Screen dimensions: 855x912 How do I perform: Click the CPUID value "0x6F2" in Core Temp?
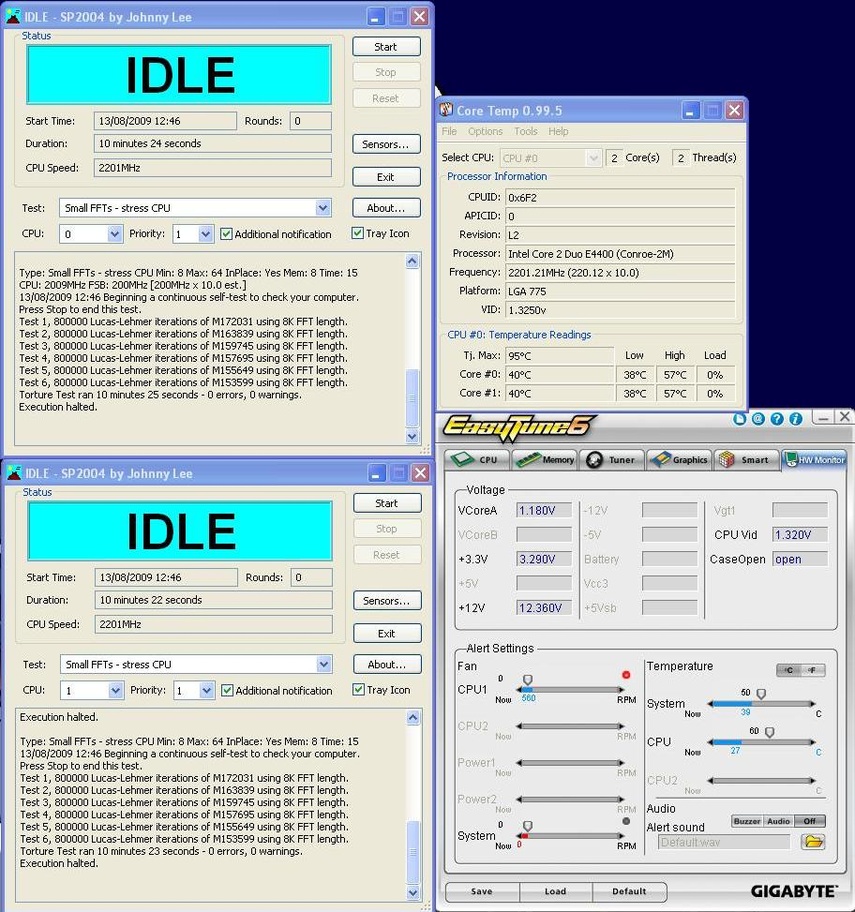tap(620, 198)
